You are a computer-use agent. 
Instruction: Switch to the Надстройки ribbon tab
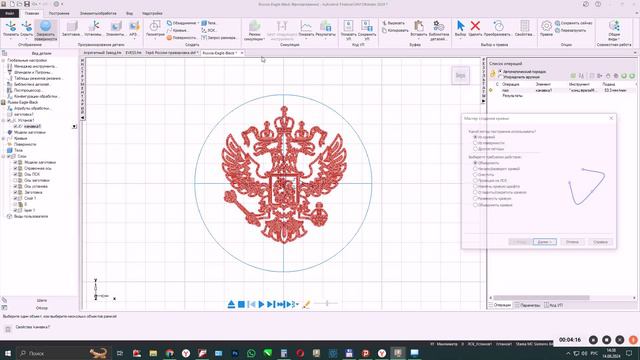(152, 13)
